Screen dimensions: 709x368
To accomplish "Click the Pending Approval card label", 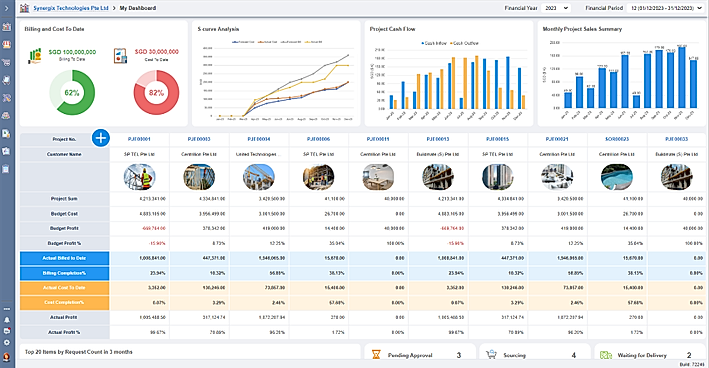I will click(410, 355).
